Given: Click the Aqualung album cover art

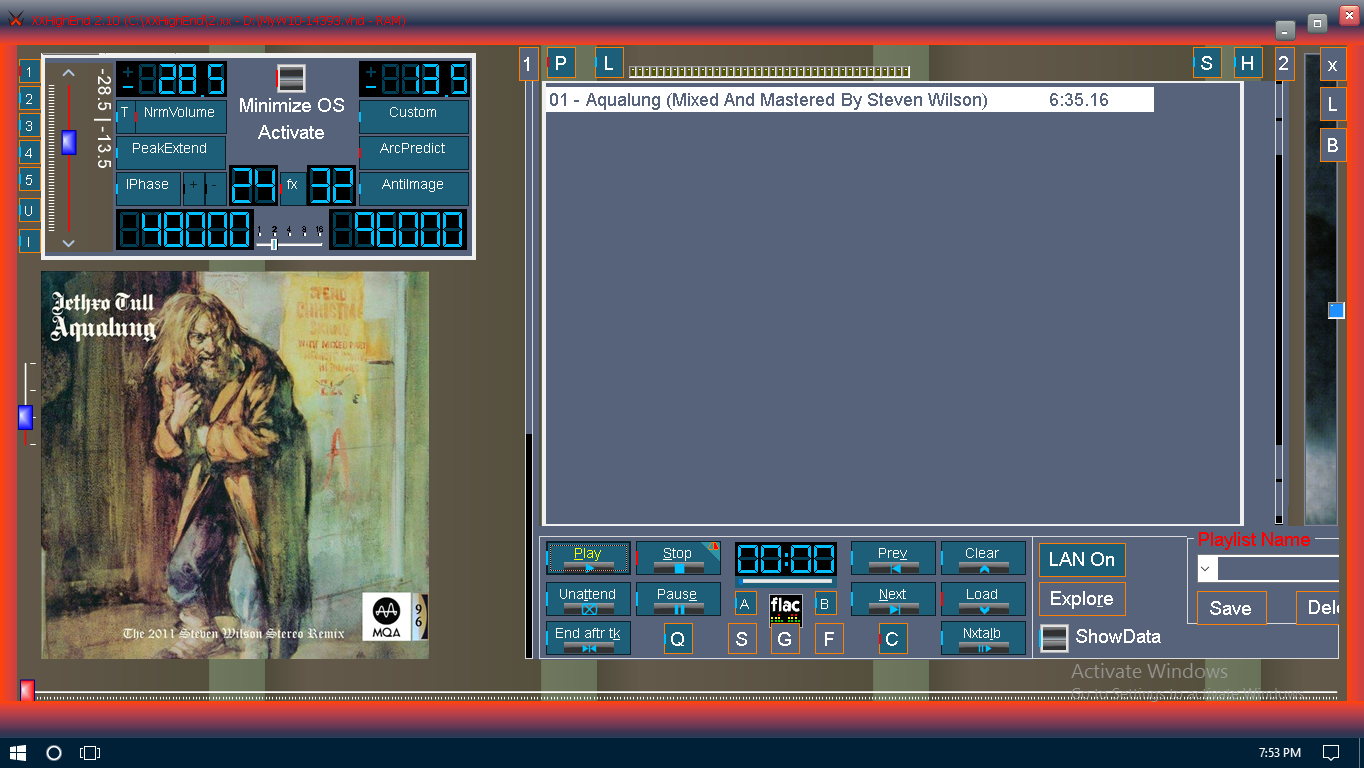Looking at the screenshot, I should click(235, 465).
